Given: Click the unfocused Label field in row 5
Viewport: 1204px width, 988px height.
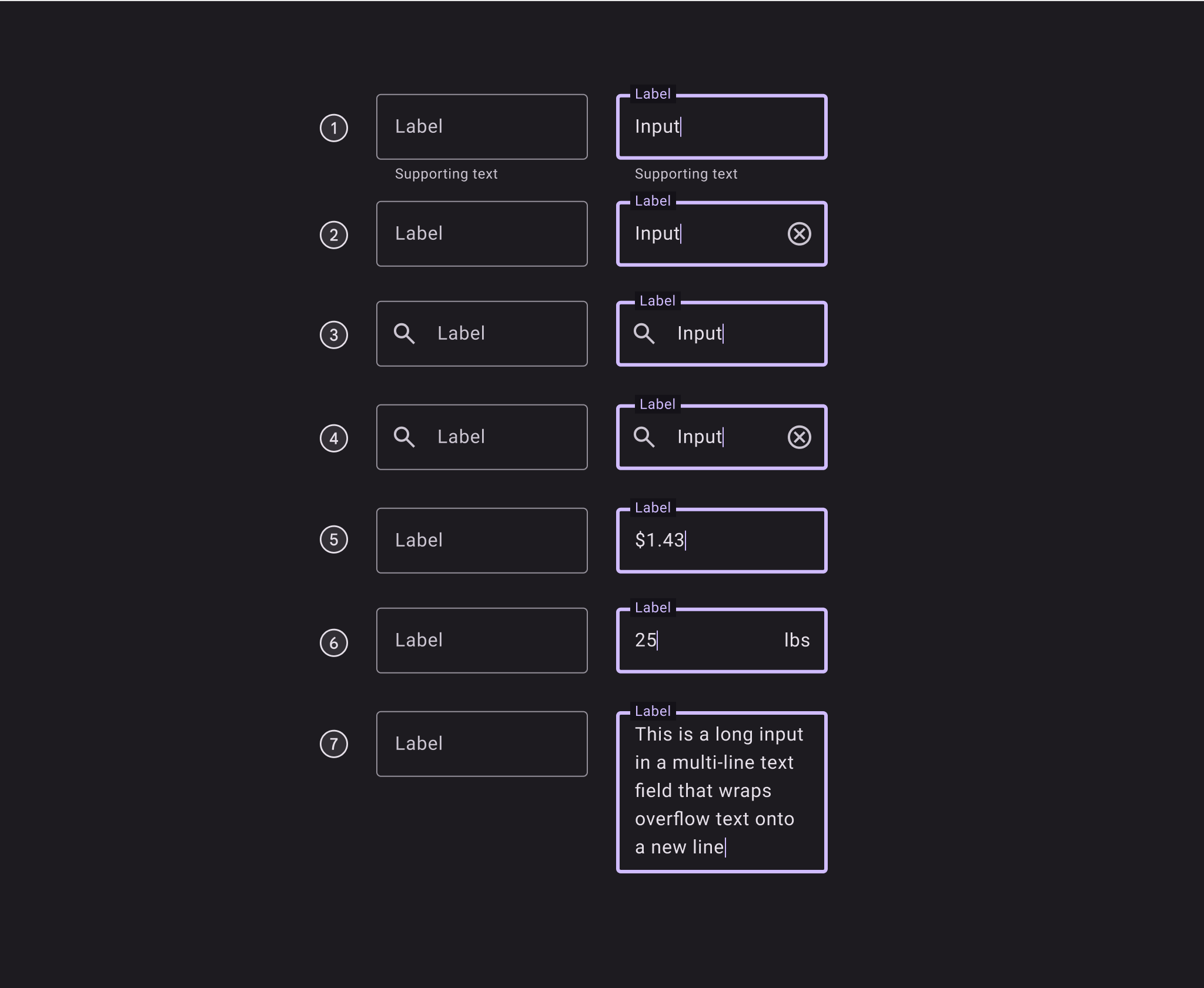Looking at the screenshot, I should [x=481, y=541].
